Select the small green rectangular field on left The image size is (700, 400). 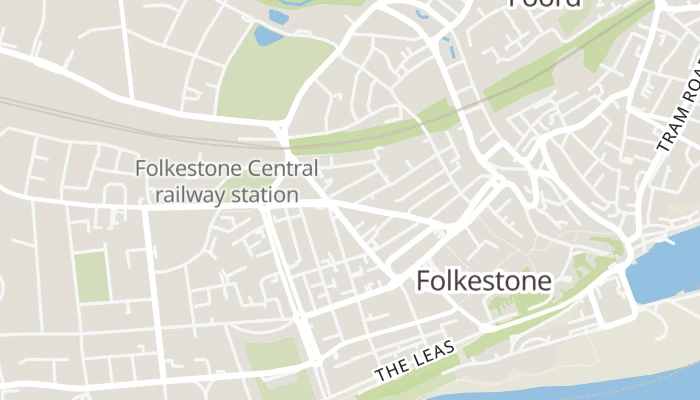tap(92, 277)
